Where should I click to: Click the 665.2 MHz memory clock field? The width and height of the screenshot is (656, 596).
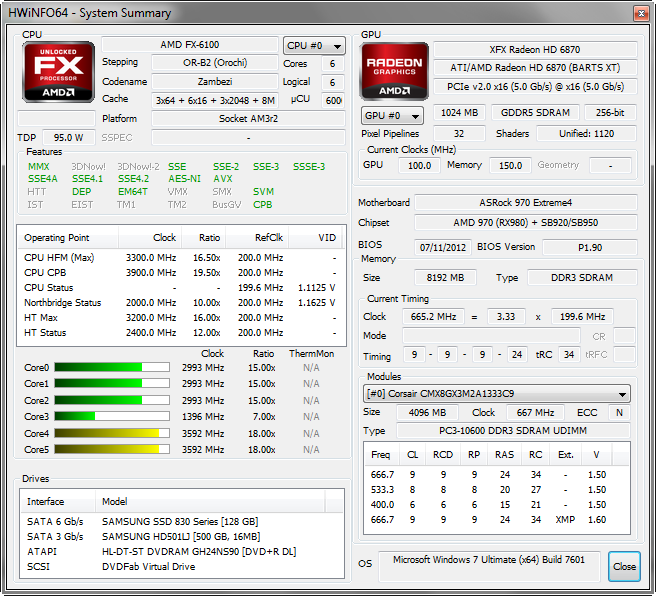[x=433, y=317]
